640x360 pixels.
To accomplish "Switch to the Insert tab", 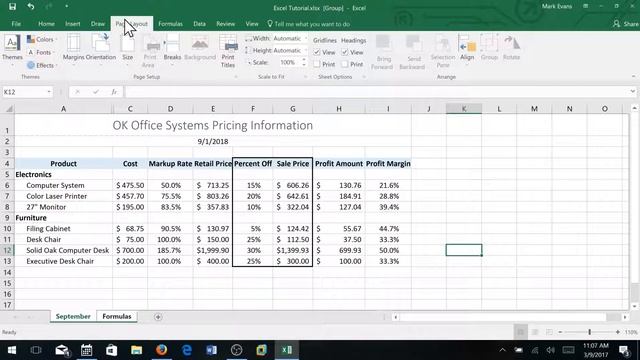I will point(73,24).
